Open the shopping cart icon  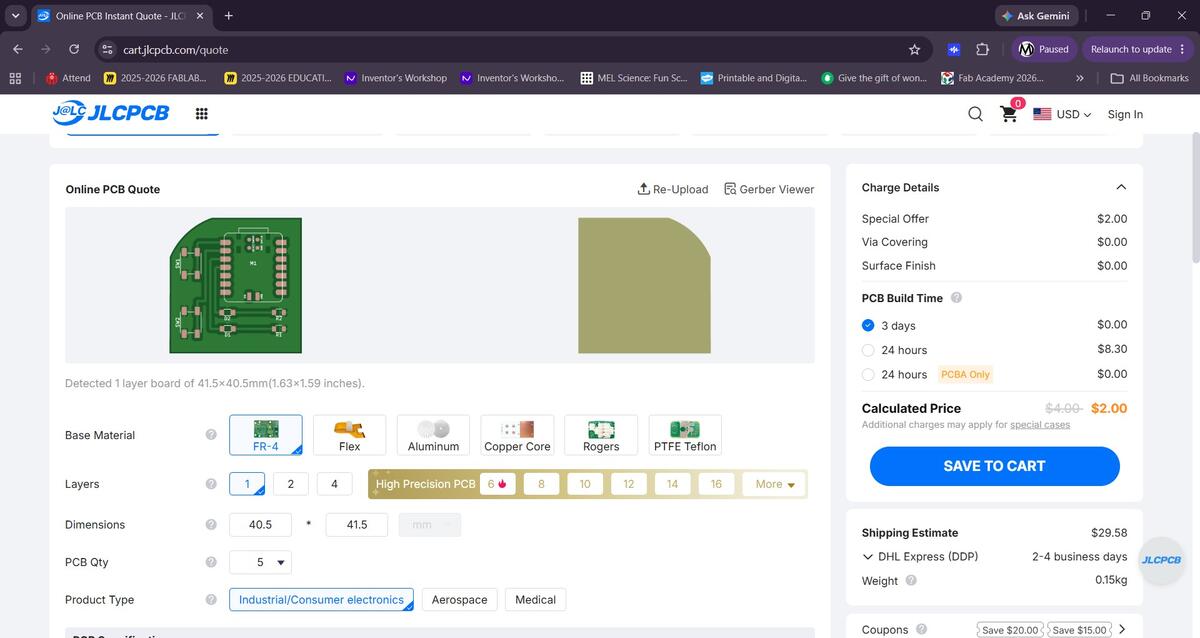click(x=1011, y=113)
